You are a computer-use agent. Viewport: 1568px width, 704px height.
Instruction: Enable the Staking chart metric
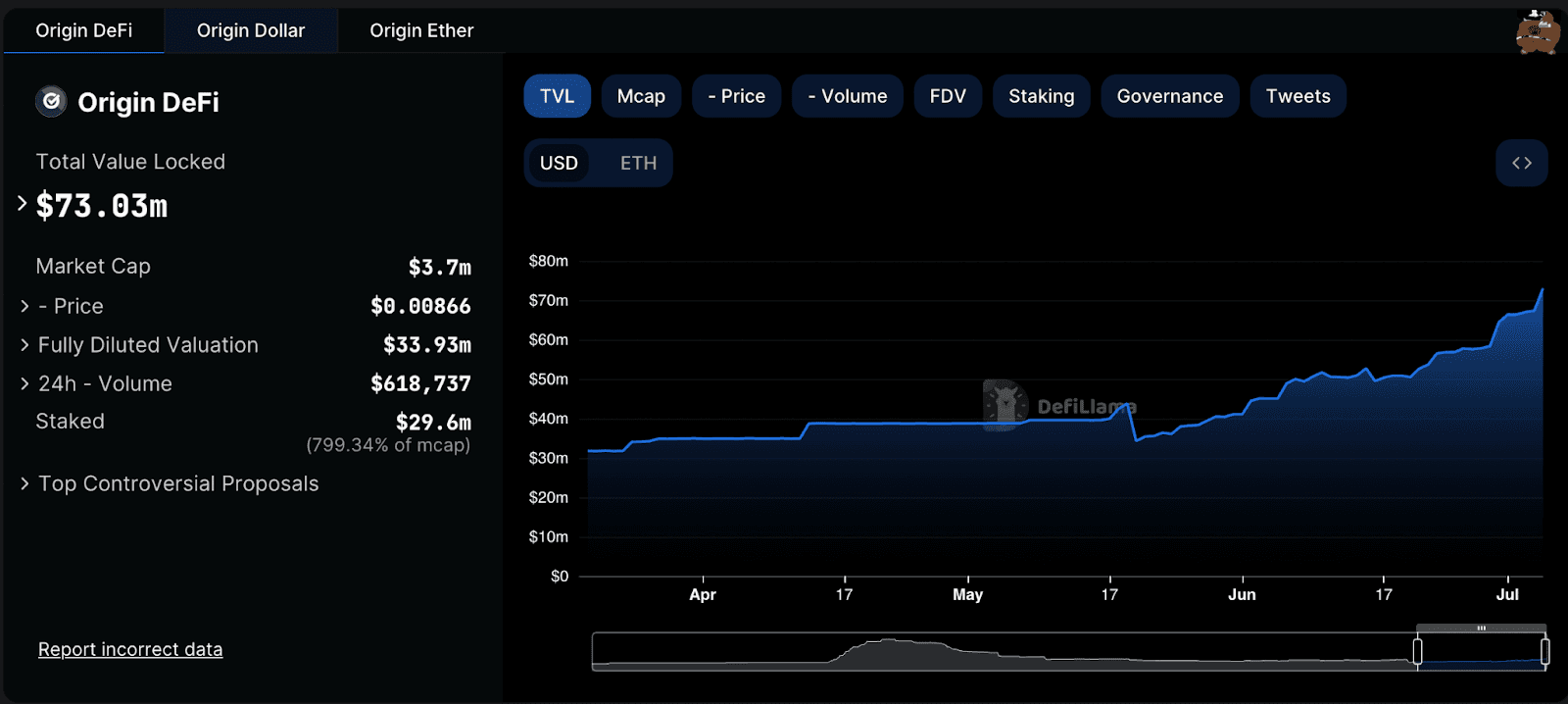click(1041, 96)
